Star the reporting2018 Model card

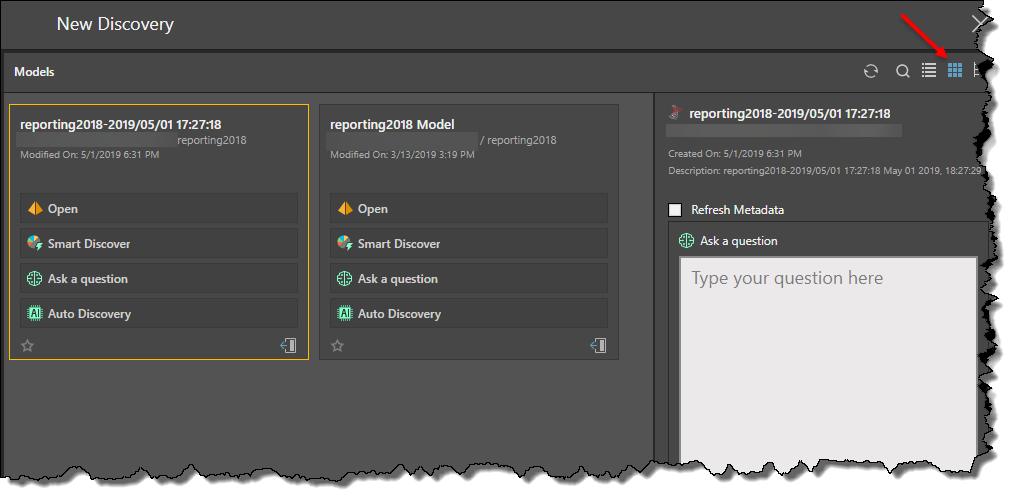tap(338, 346)
